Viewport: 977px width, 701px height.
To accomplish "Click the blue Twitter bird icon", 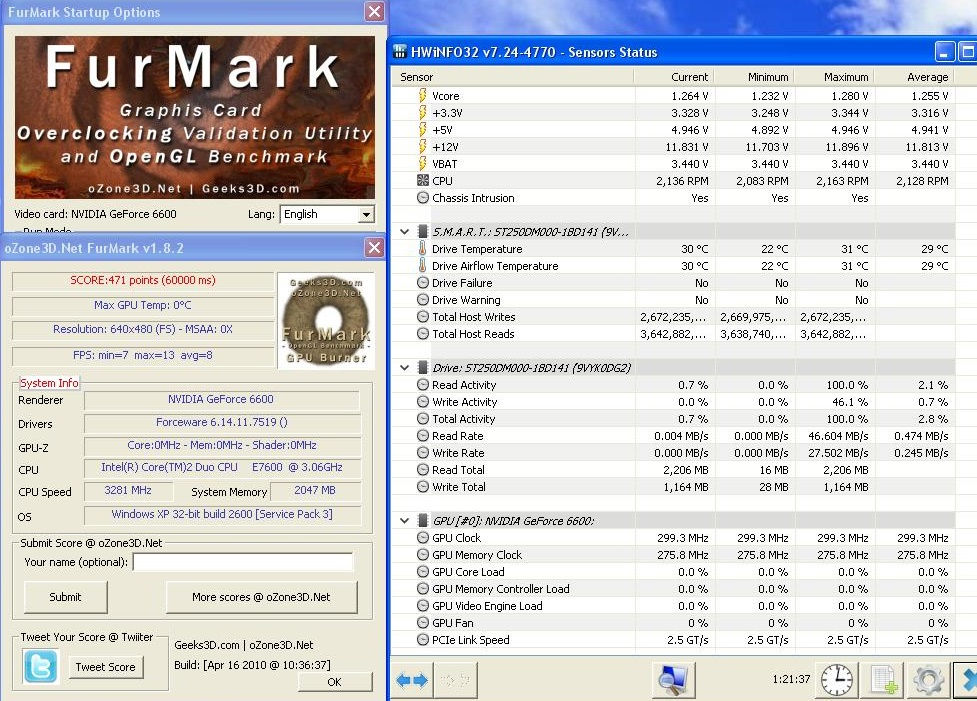I will click(x=41, y=666).
